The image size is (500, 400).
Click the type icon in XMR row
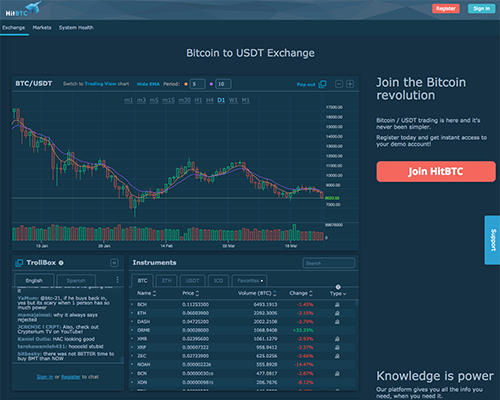tap(337, 339)
